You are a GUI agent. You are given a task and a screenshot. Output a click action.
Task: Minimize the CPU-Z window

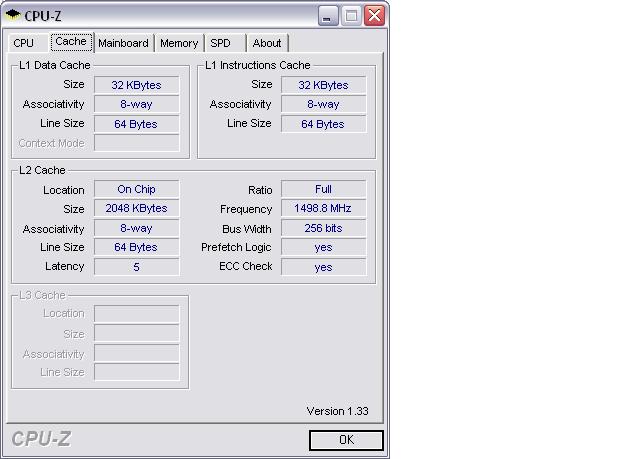[x=327, y=16]
